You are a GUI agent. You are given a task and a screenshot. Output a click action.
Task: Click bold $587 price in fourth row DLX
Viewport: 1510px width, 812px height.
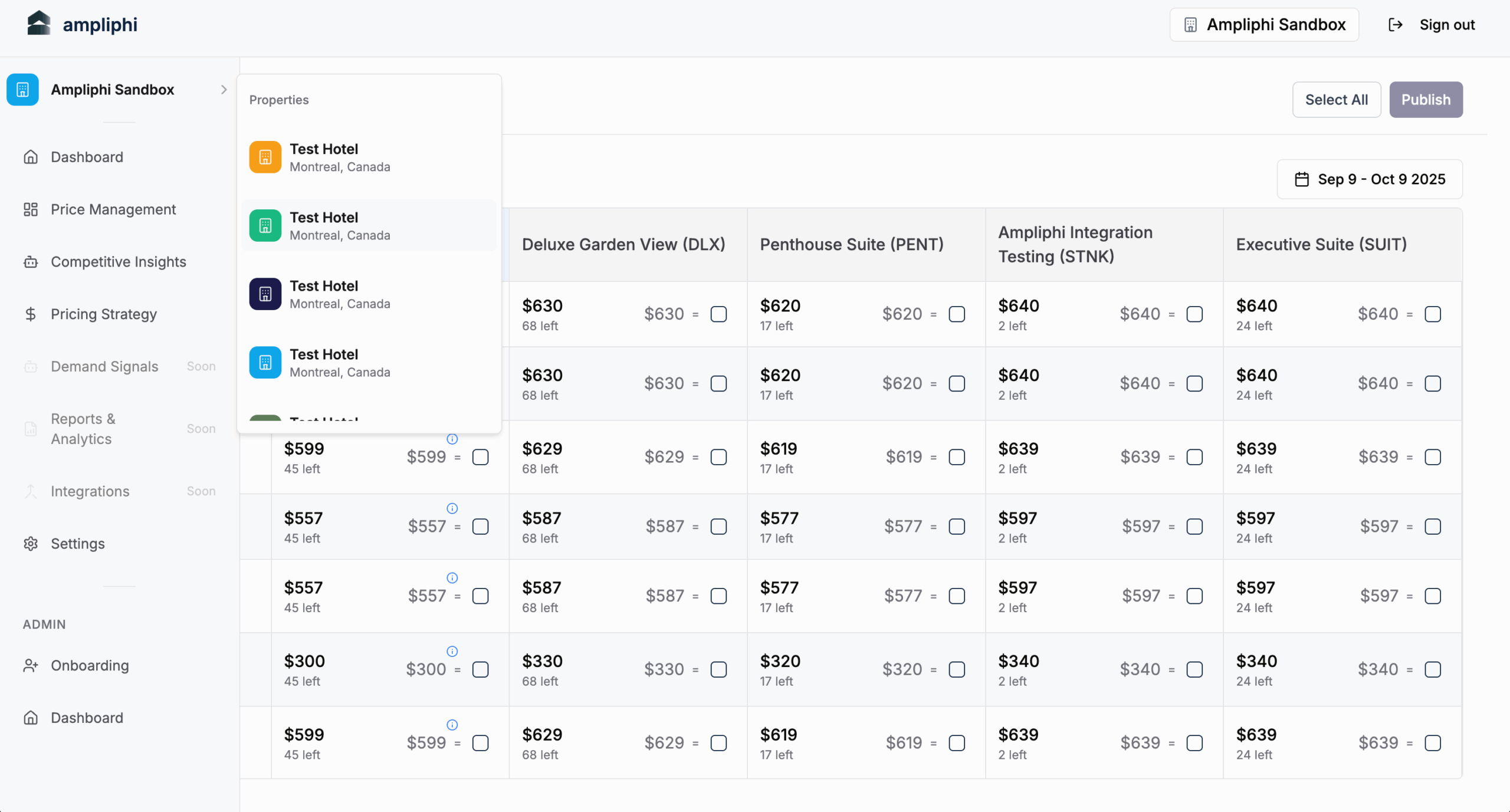tap(541, 518)
